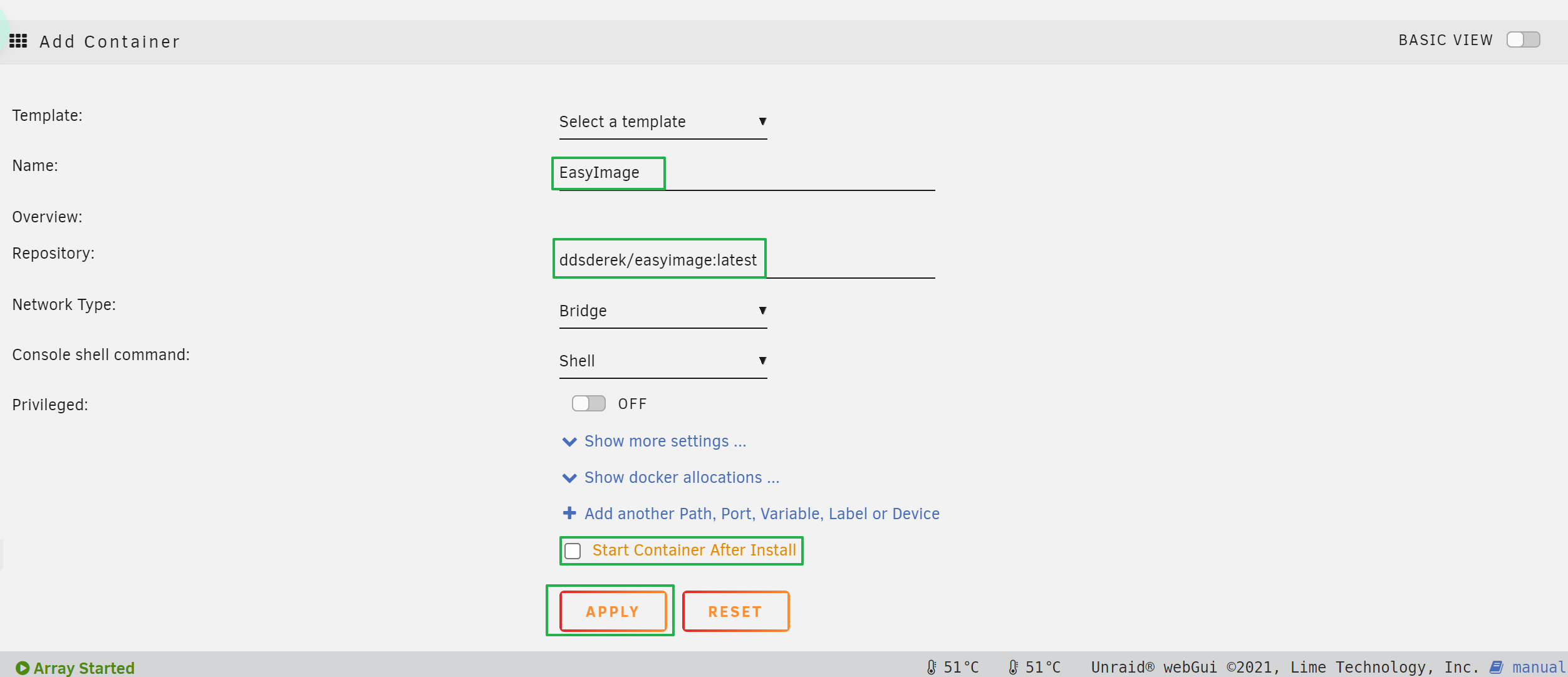Viewport: 1568px width, 677px height.
Task: Click the Repository field with ddsderek/easyimage:latest
Action: pos(747,260)
